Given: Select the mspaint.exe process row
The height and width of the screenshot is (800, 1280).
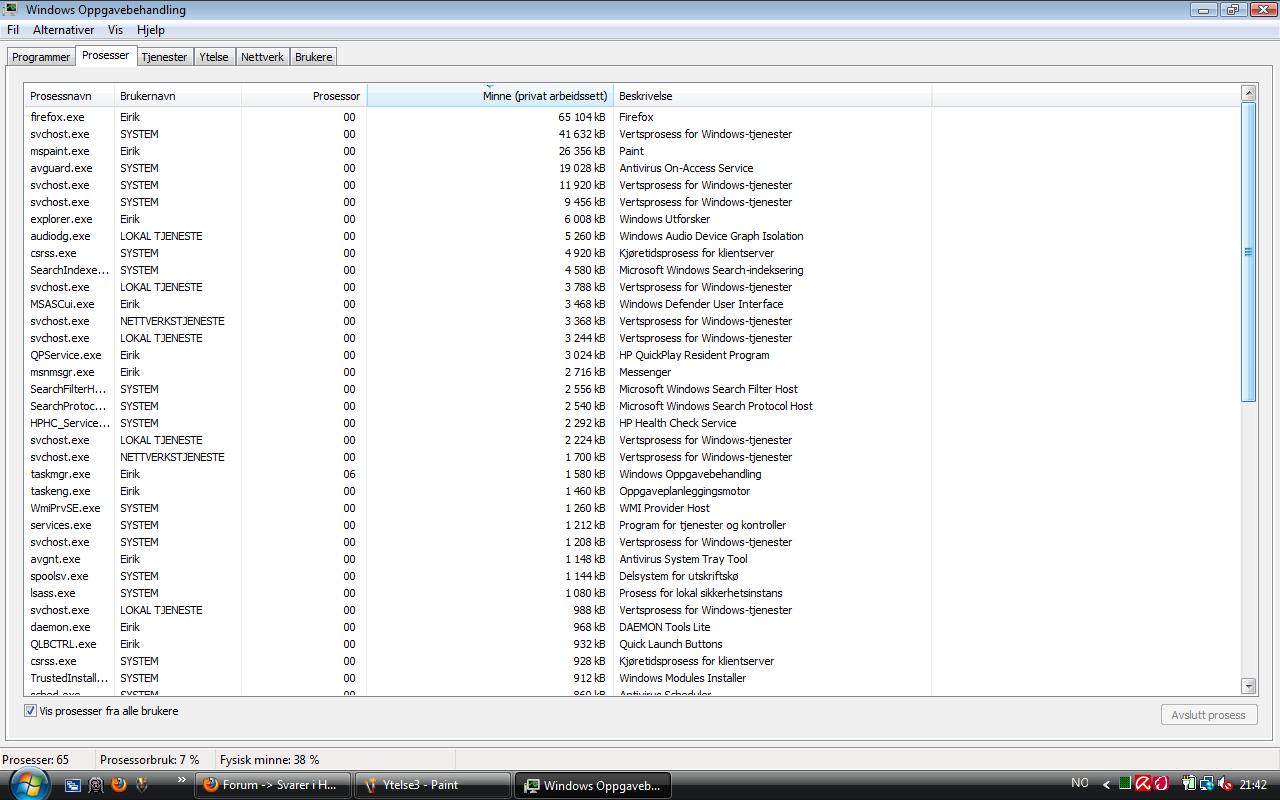Looking at the screenshot, I should coord(632,151).
